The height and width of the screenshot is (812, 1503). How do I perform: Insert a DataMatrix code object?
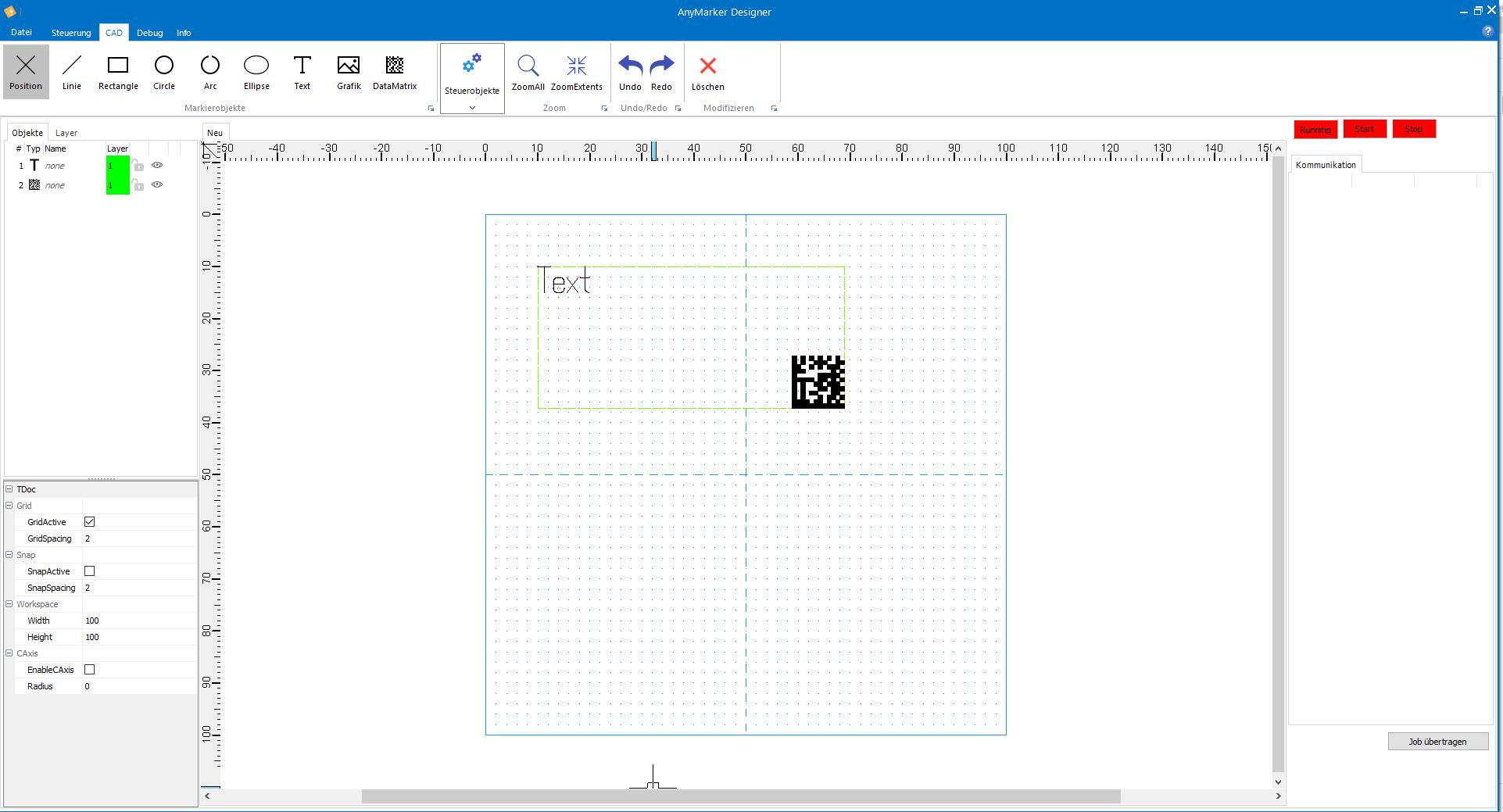[395, 72]
